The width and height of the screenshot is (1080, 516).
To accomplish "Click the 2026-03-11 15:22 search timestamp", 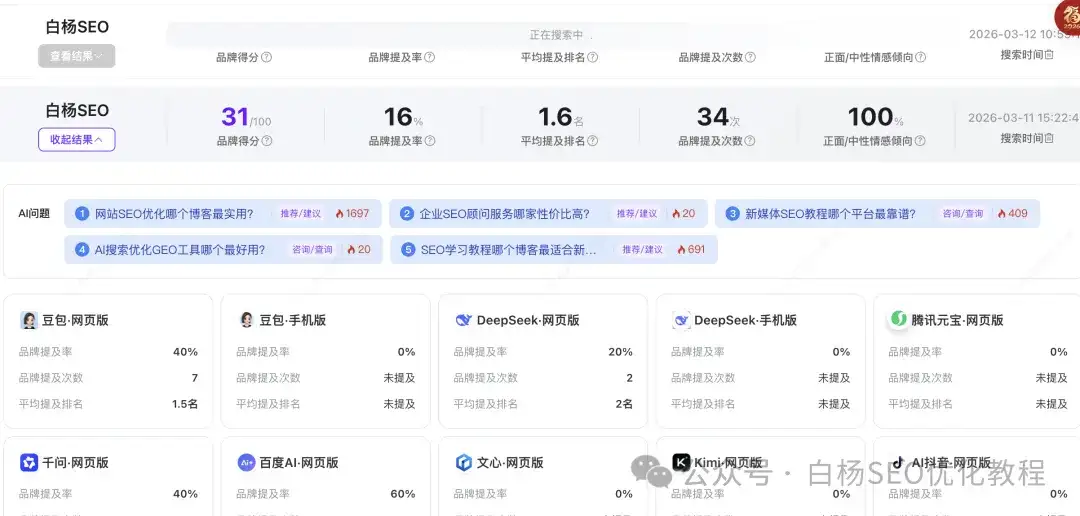I will click(1024, 118).
